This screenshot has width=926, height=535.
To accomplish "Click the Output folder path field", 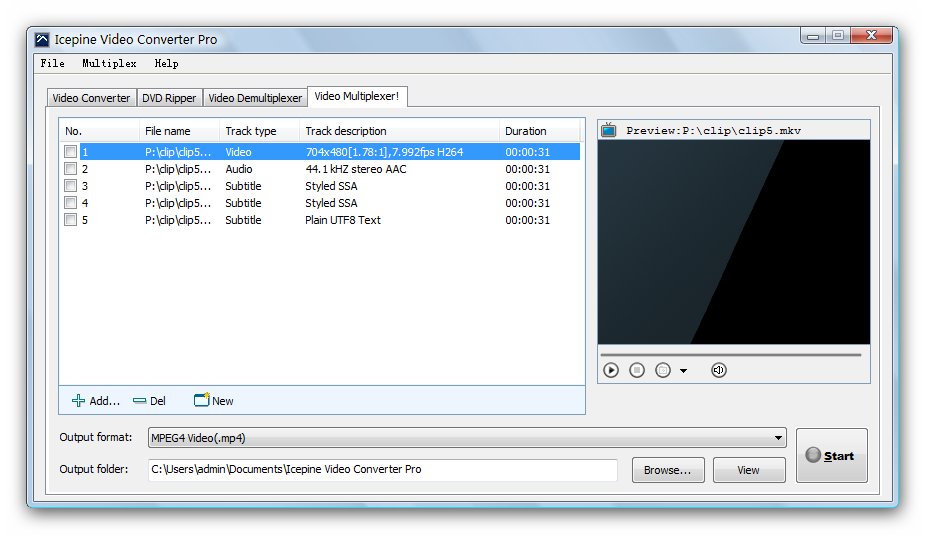I will [383, 469].
